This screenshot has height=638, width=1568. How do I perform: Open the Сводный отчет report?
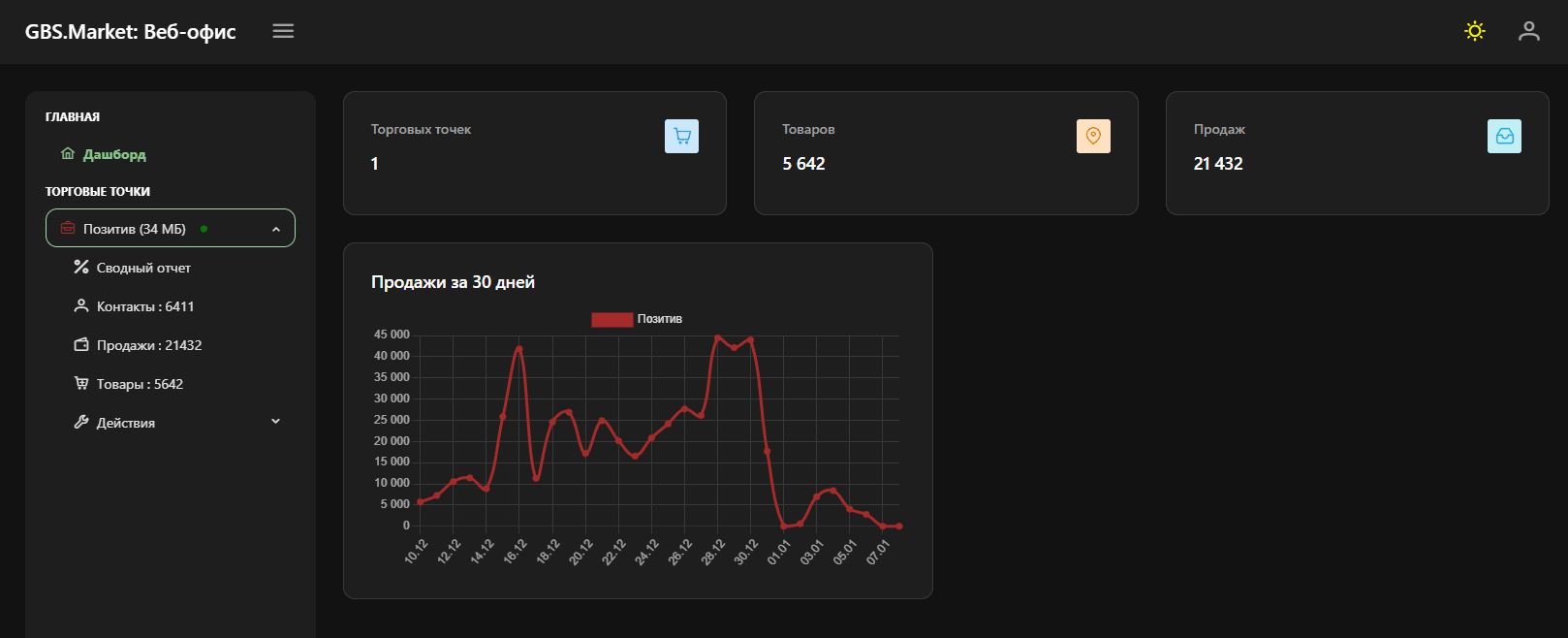[143, 268]
